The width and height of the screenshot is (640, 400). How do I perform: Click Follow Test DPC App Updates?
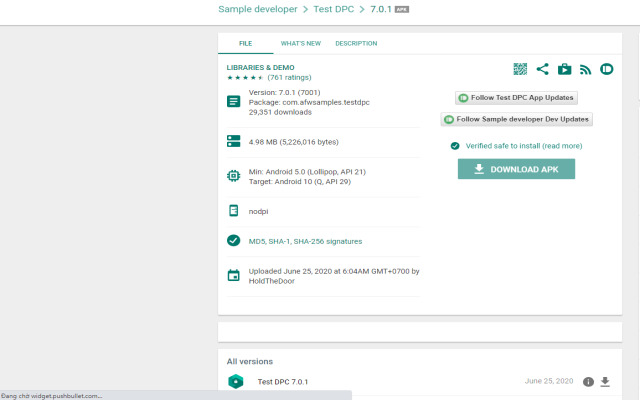[x=516, y=98]
